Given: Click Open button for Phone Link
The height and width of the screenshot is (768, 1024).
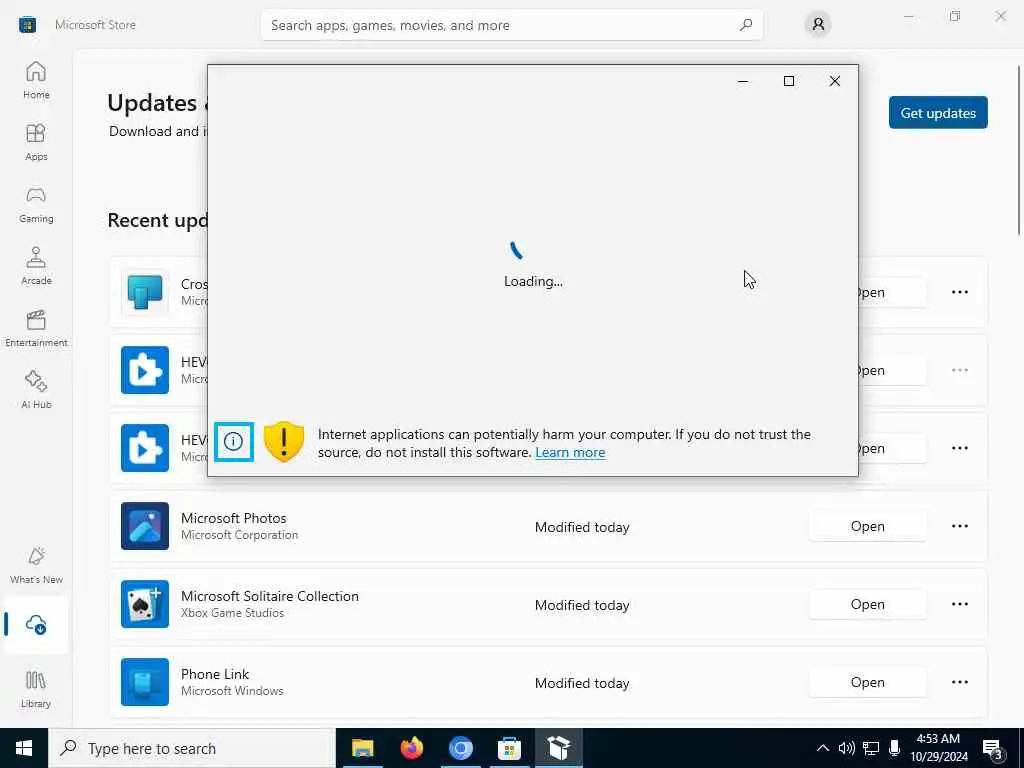Looking at the screenshot, I should [867, 682].
